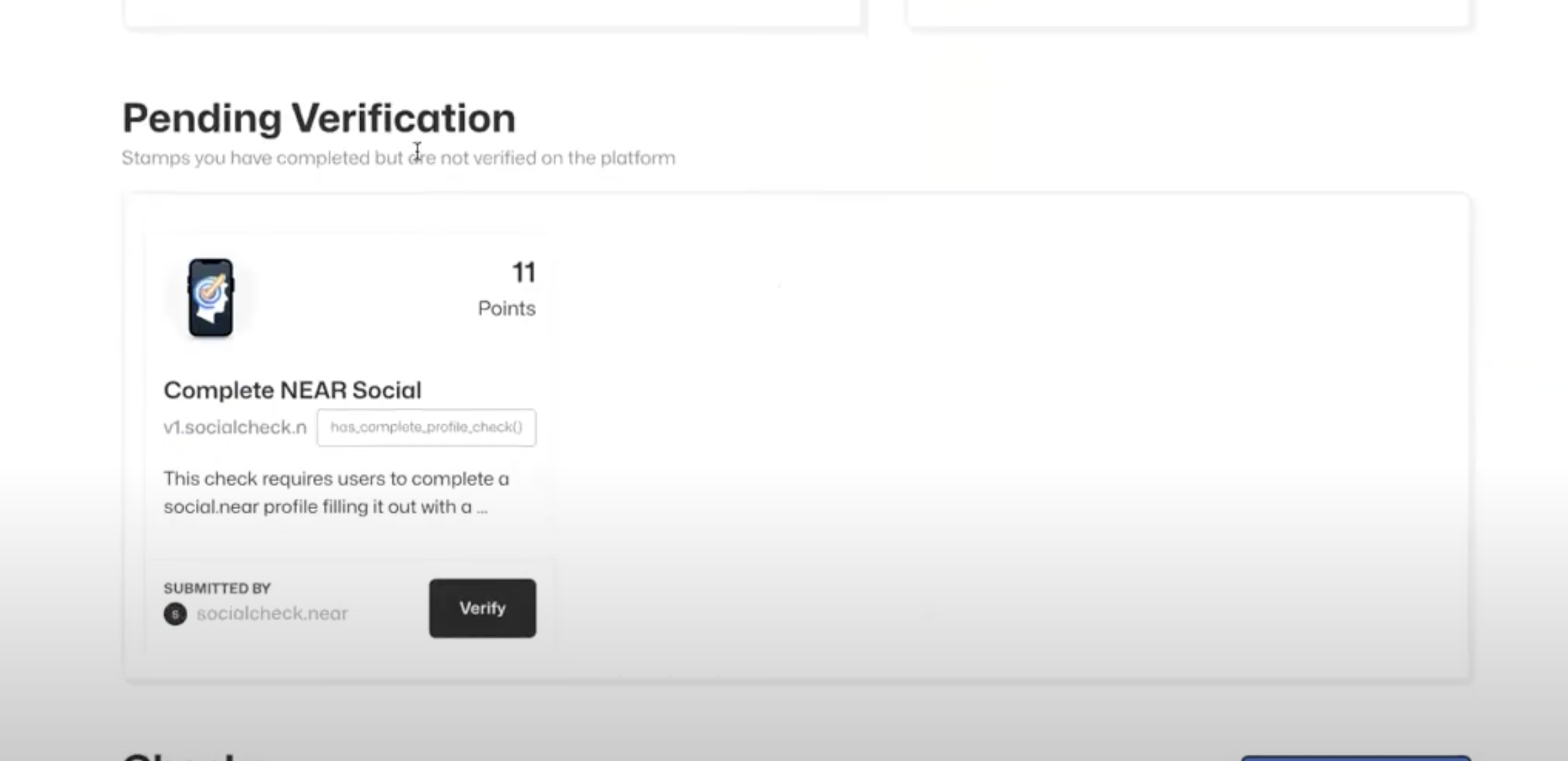Open the socialcheck.near submitter link

tap(272, 613)
